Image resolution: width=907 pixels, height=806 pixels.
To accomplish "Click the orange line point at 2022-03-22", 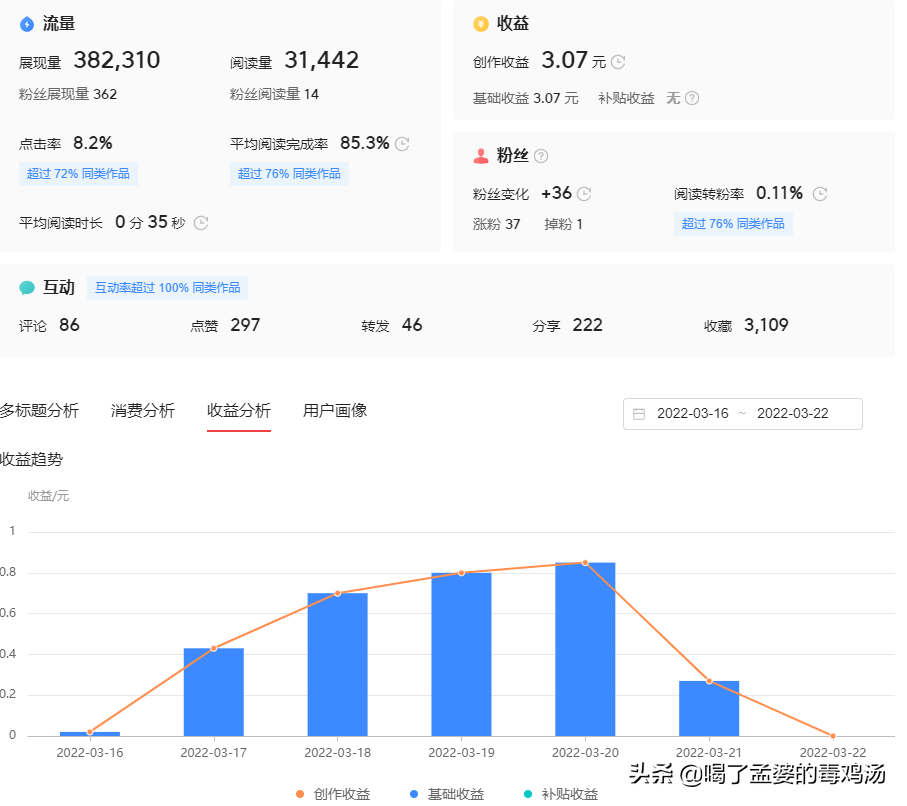I will click(833, 736).
